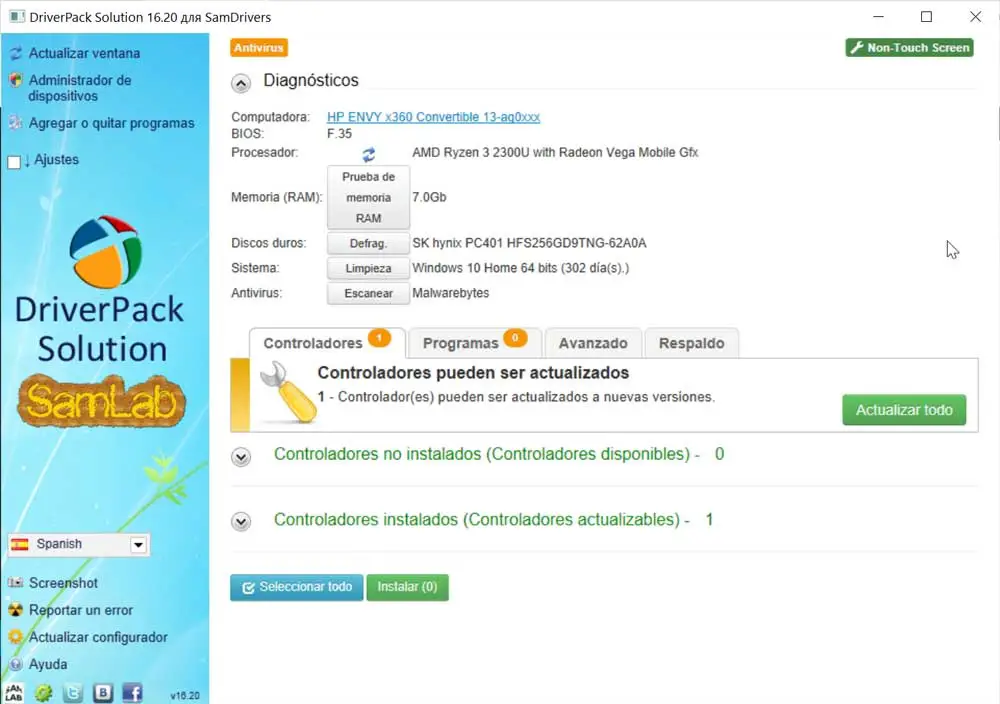
Task: Click the Actualizar todo button
Action: 904,410
